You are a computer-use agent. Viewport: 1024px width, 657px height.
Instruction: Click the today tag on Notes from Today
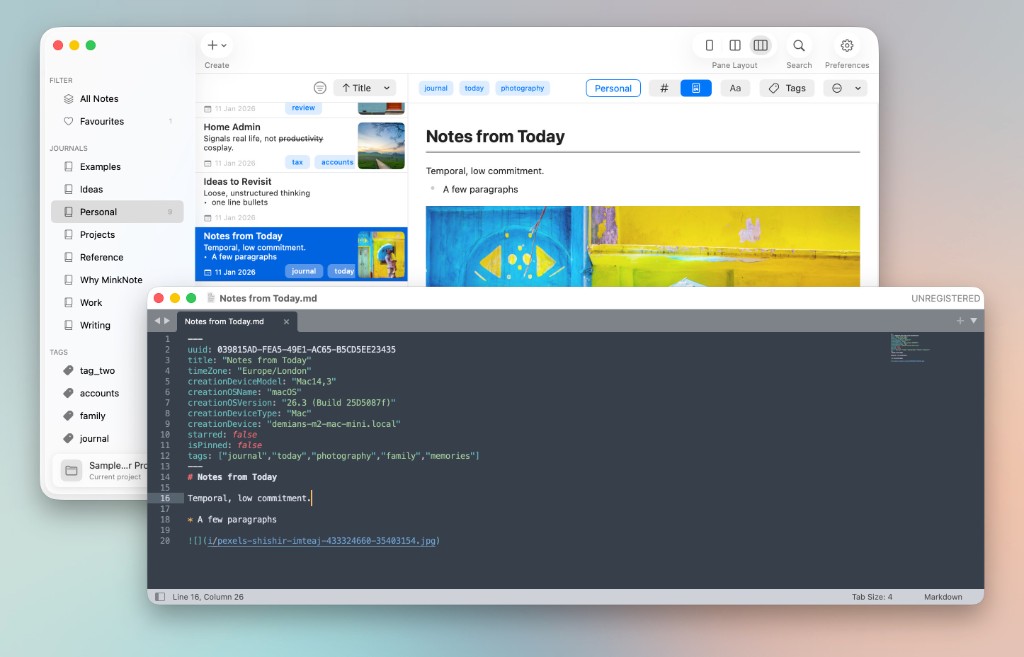pos(344,271)
